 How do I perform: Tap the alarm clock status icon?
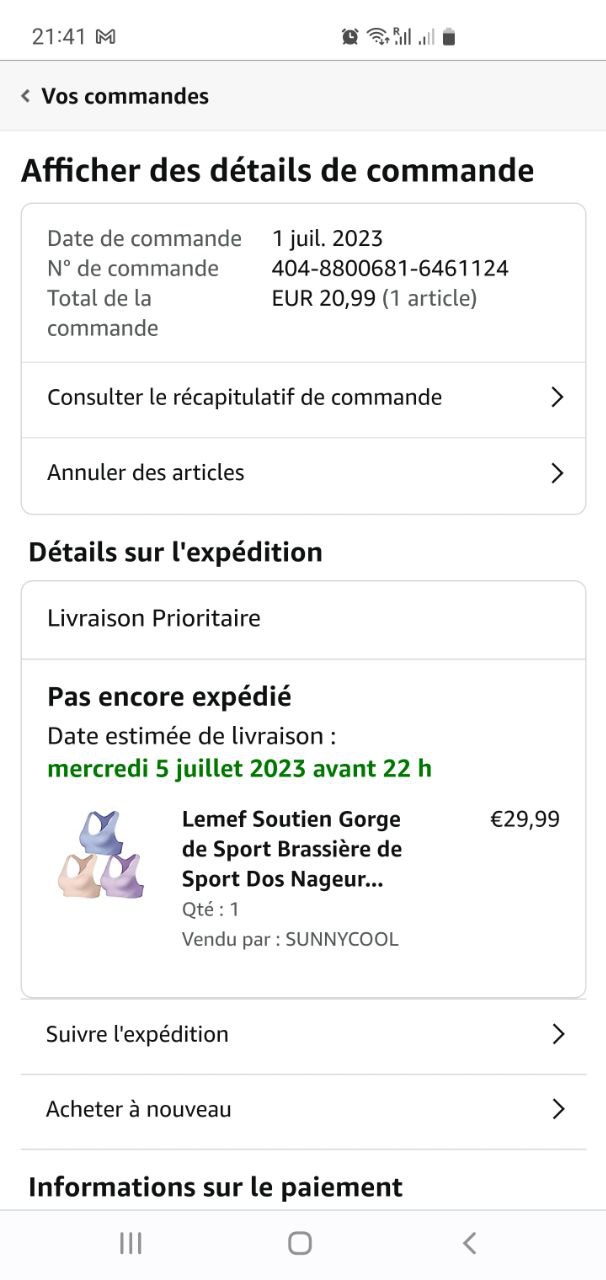coord(350,37)
